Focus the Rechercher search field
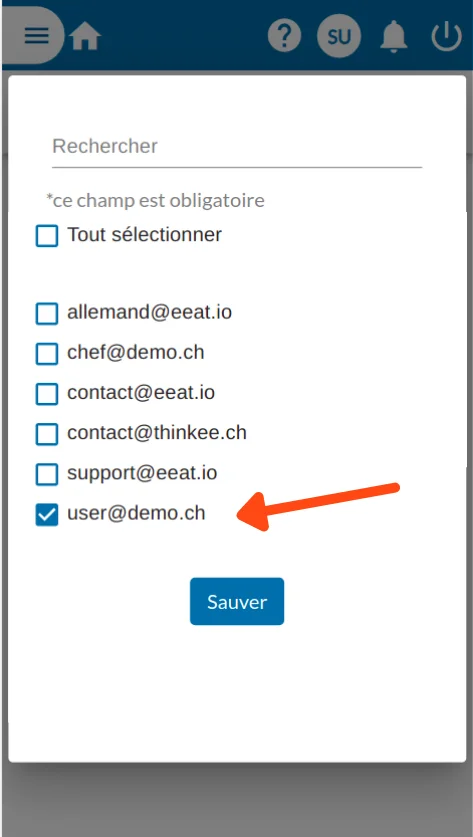Screen dimensions: 473x837 click(237, 147)
